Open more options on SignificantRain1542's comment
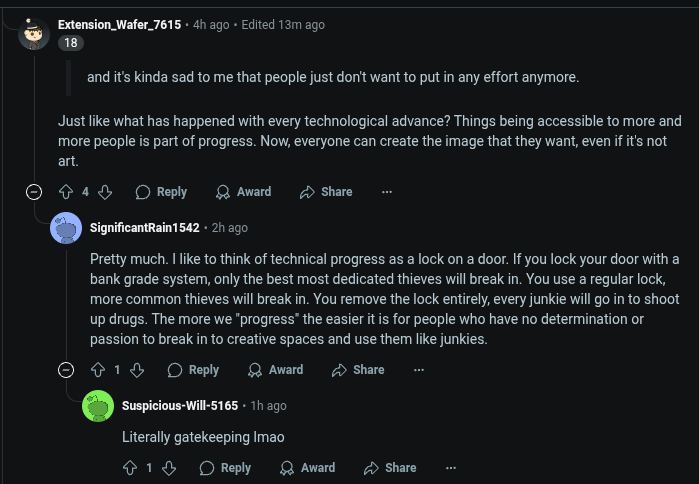The image size is (699, 484). [419, 370]
